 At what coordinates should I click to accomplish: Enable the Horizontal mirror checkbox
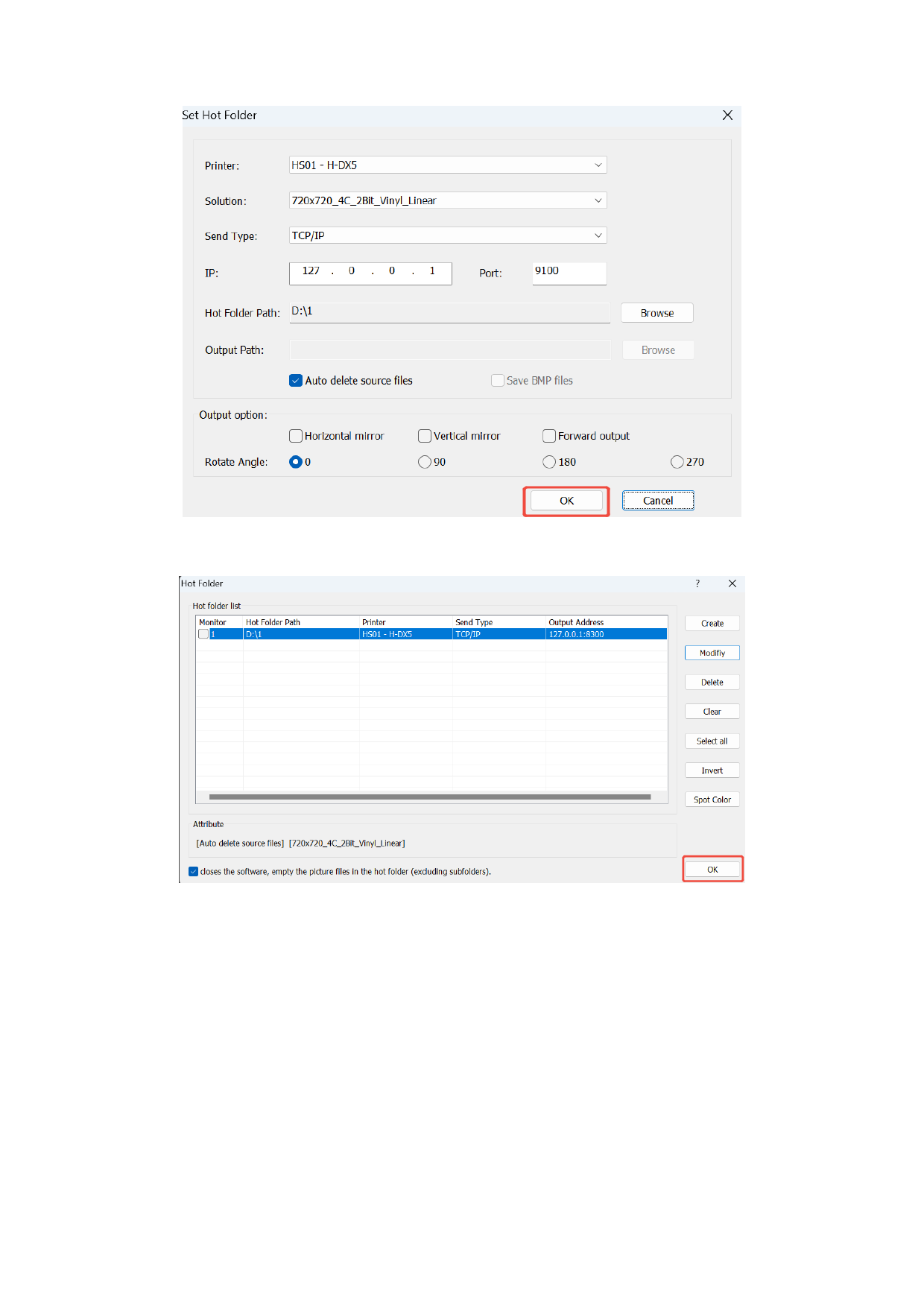coord(296,436)
